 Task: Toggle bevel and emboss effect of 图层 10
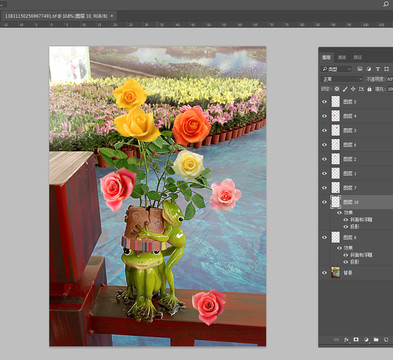346,220
